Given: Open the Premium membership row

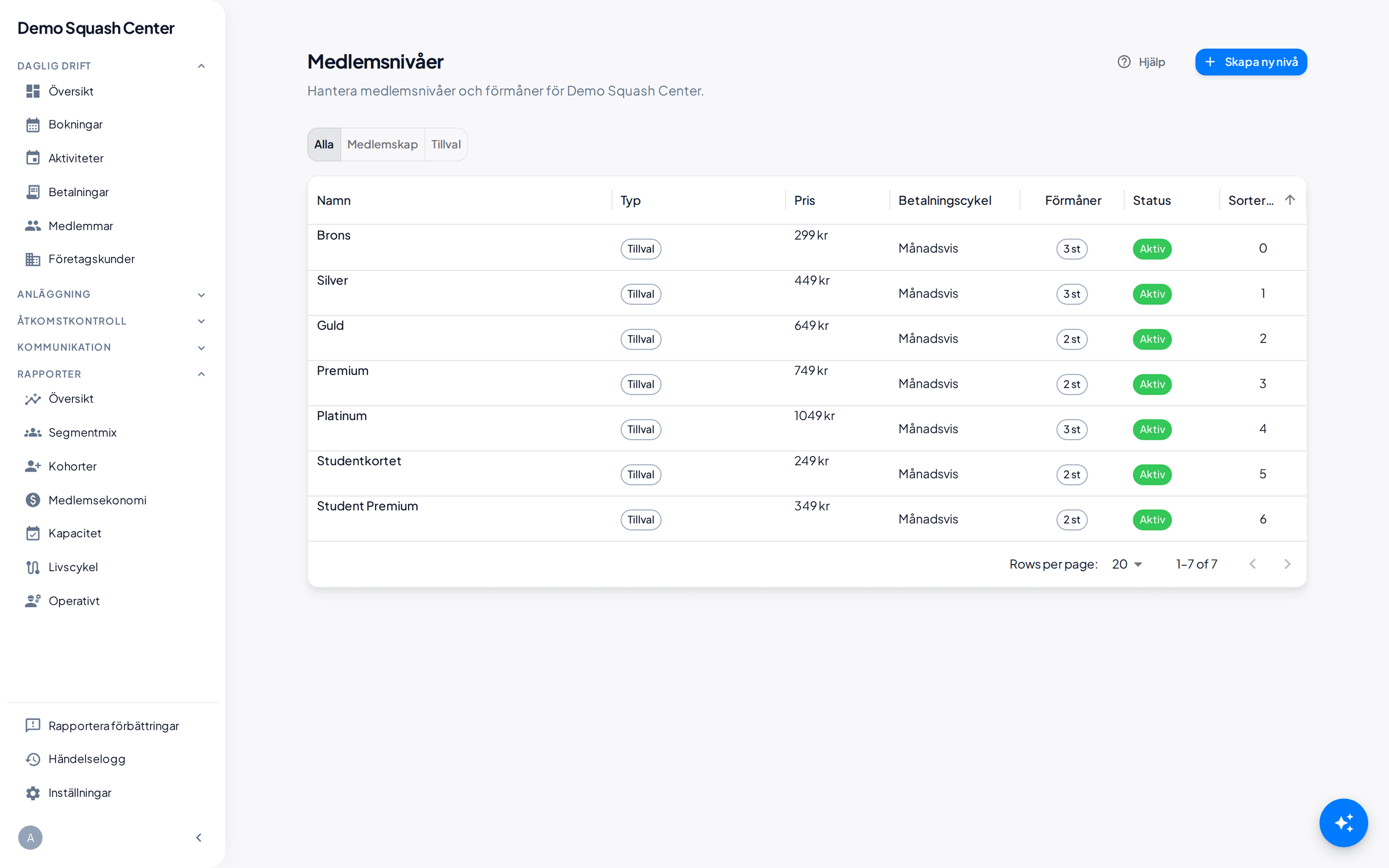Looking at the screenshot, I should 807,383.
